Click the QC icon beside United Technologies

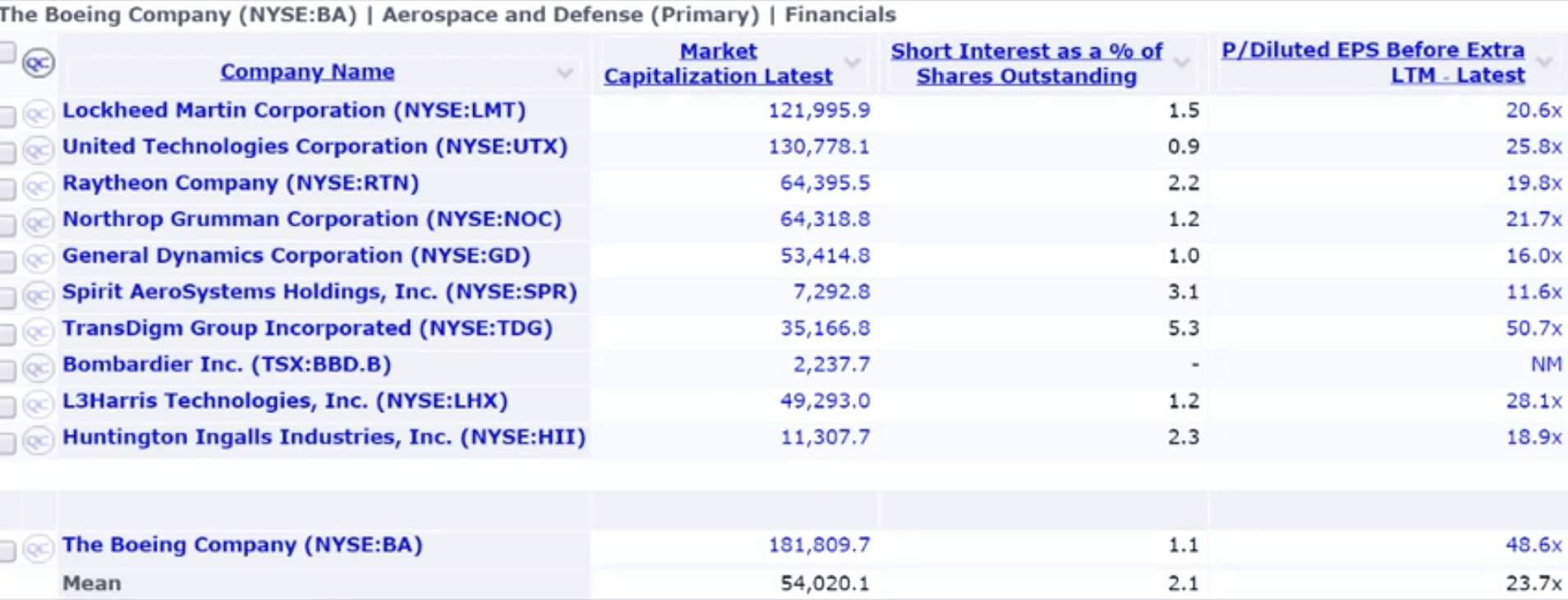pyautogui.click(x=38, y=150)
